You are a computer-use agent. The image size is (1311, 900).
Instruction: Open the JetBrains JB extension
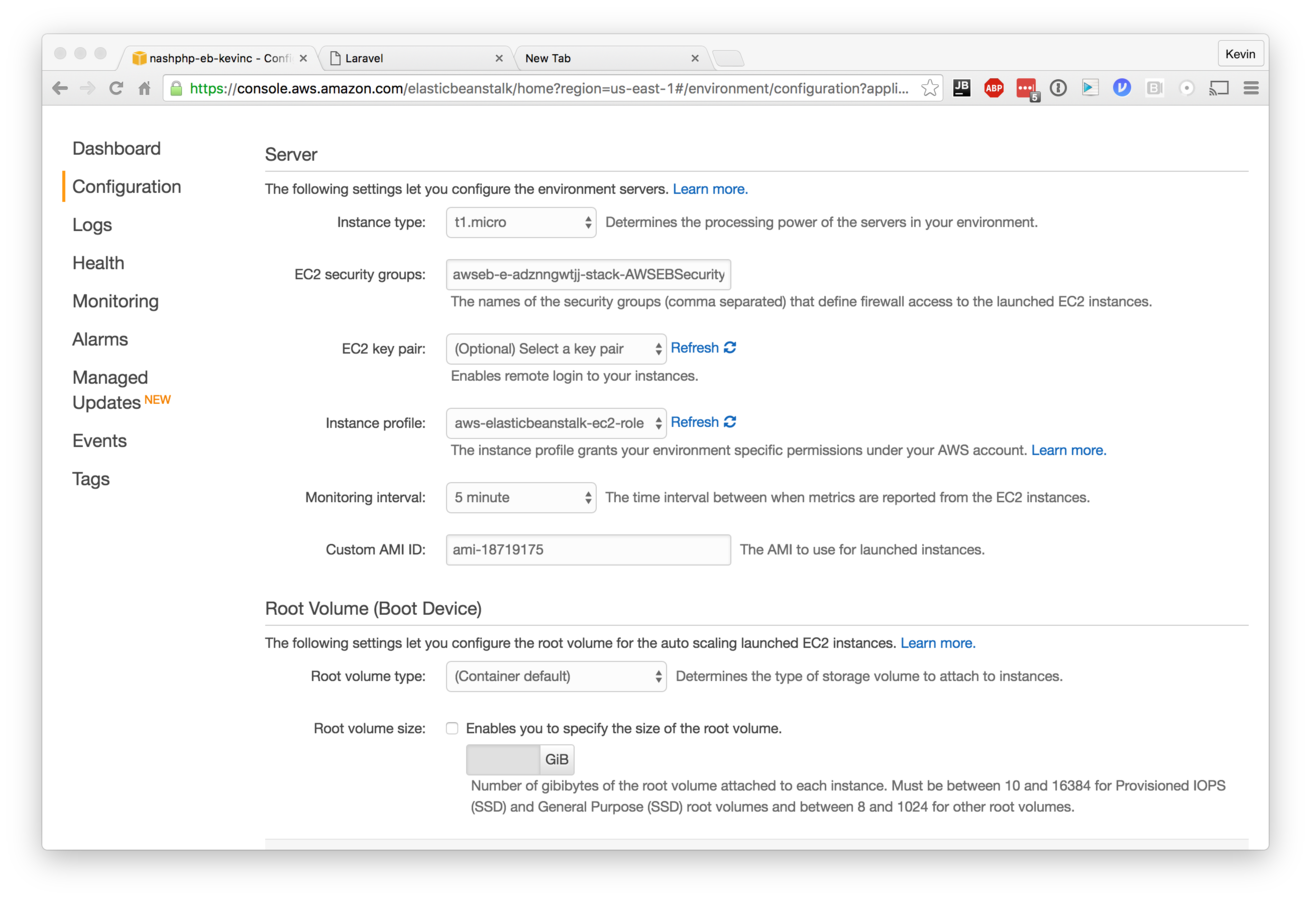[x=961, y=88]
